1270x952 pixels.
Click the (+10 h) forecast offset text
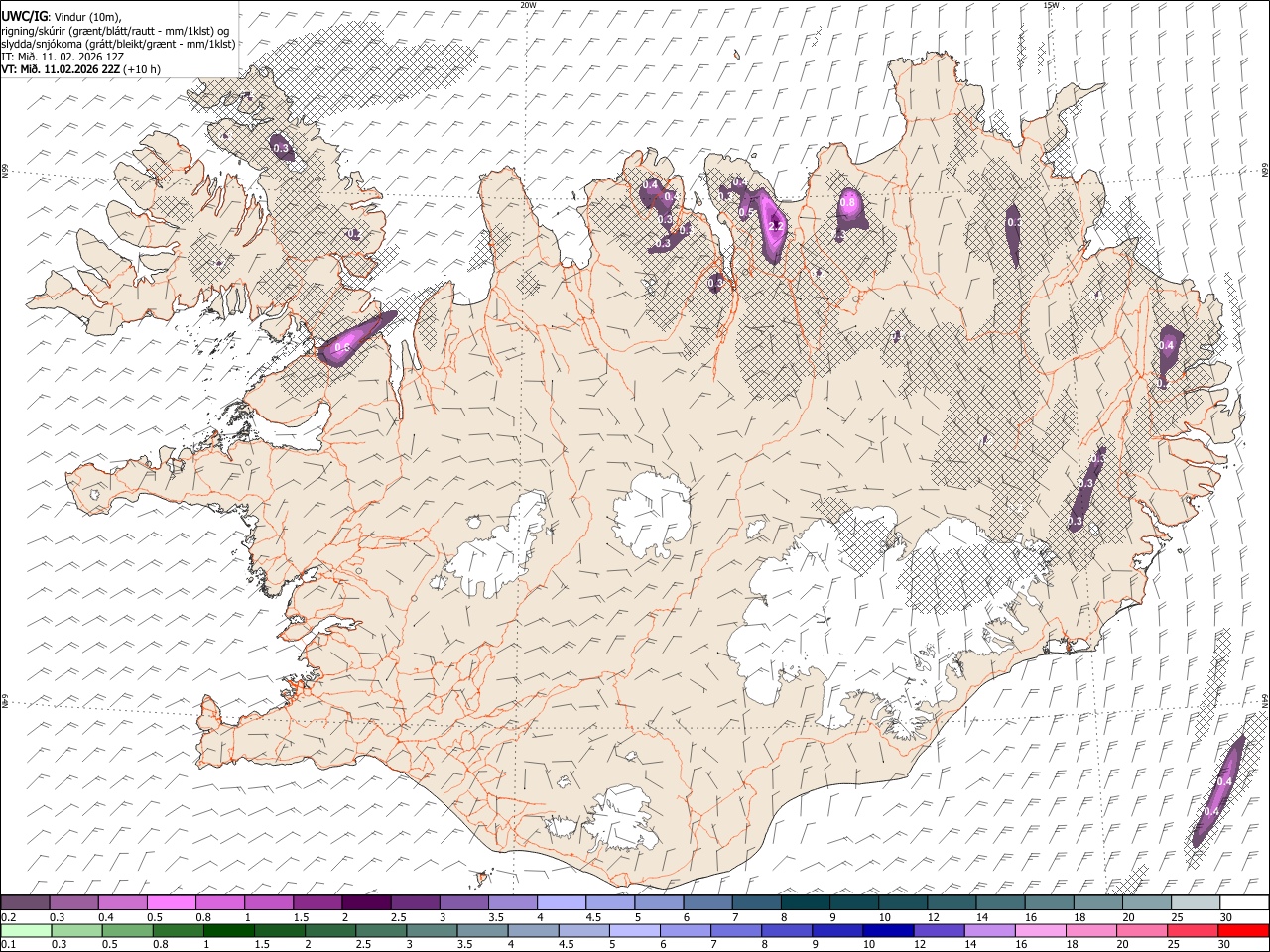tap(143, 69)
